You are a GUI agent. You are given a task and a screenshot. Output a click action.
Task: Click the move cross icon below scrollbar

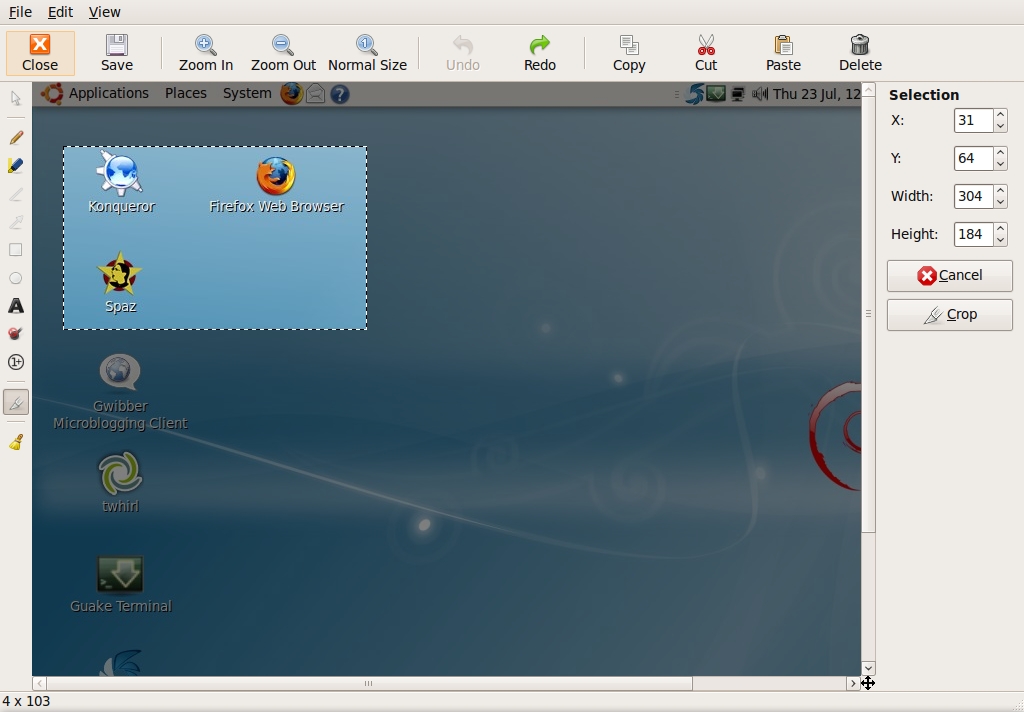point(868,683)
